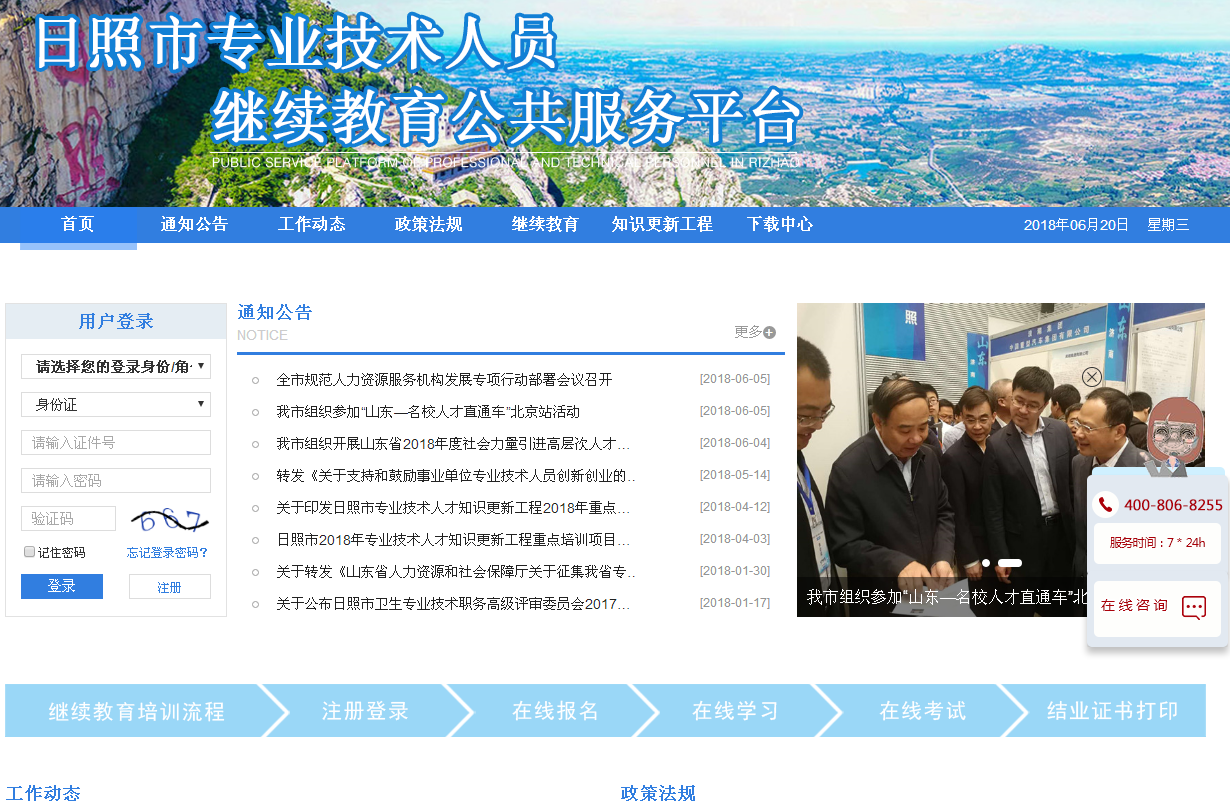1230x806 pixels.
Task: Click the 注册 button
Action: tap(169, 587)
